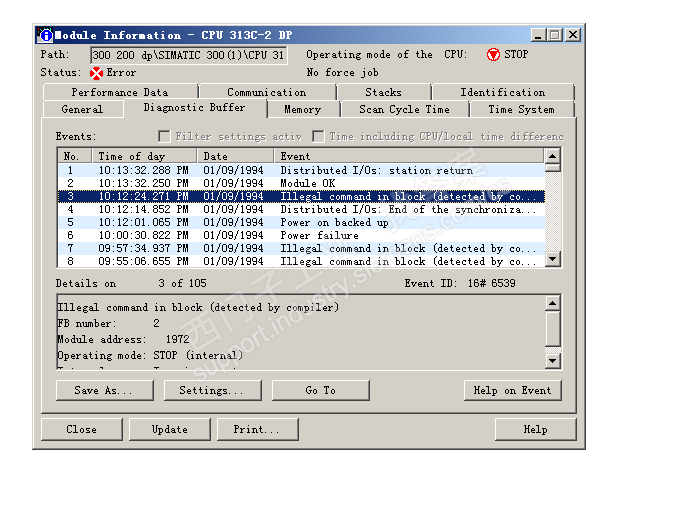Select event 4 End of the synchroniza...
684x527 pixels.
tap(301, 209)
